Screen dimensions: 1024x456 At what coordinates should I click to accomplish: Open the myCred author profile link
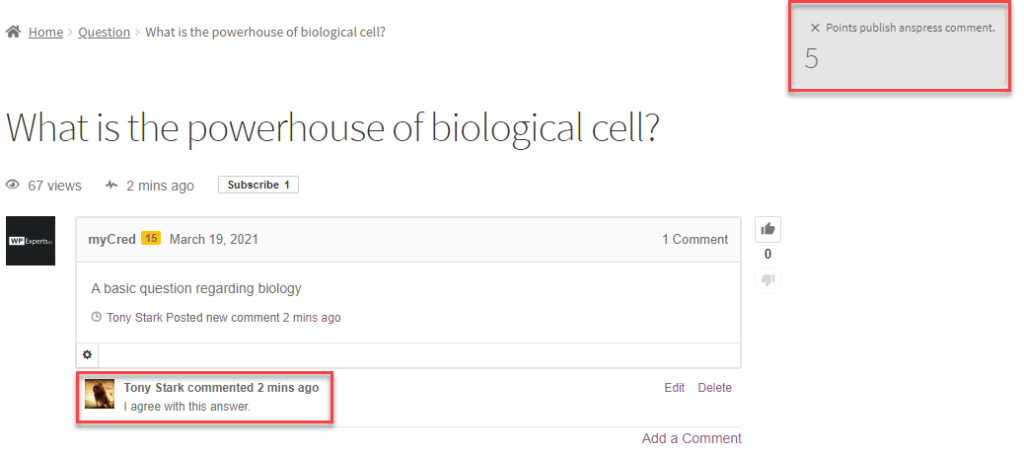[x=111, y=239]
